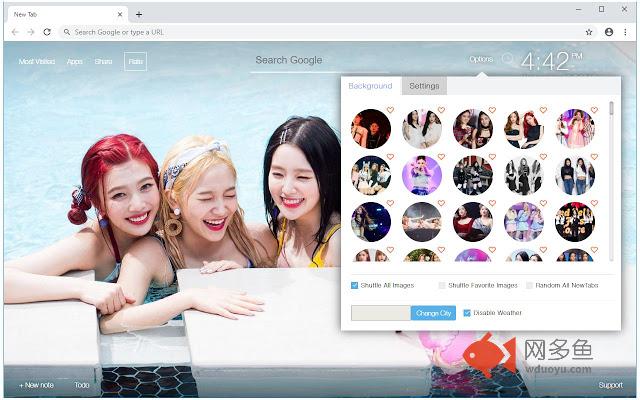Favorite the fifth thumbnail in second row

(594, 157)
